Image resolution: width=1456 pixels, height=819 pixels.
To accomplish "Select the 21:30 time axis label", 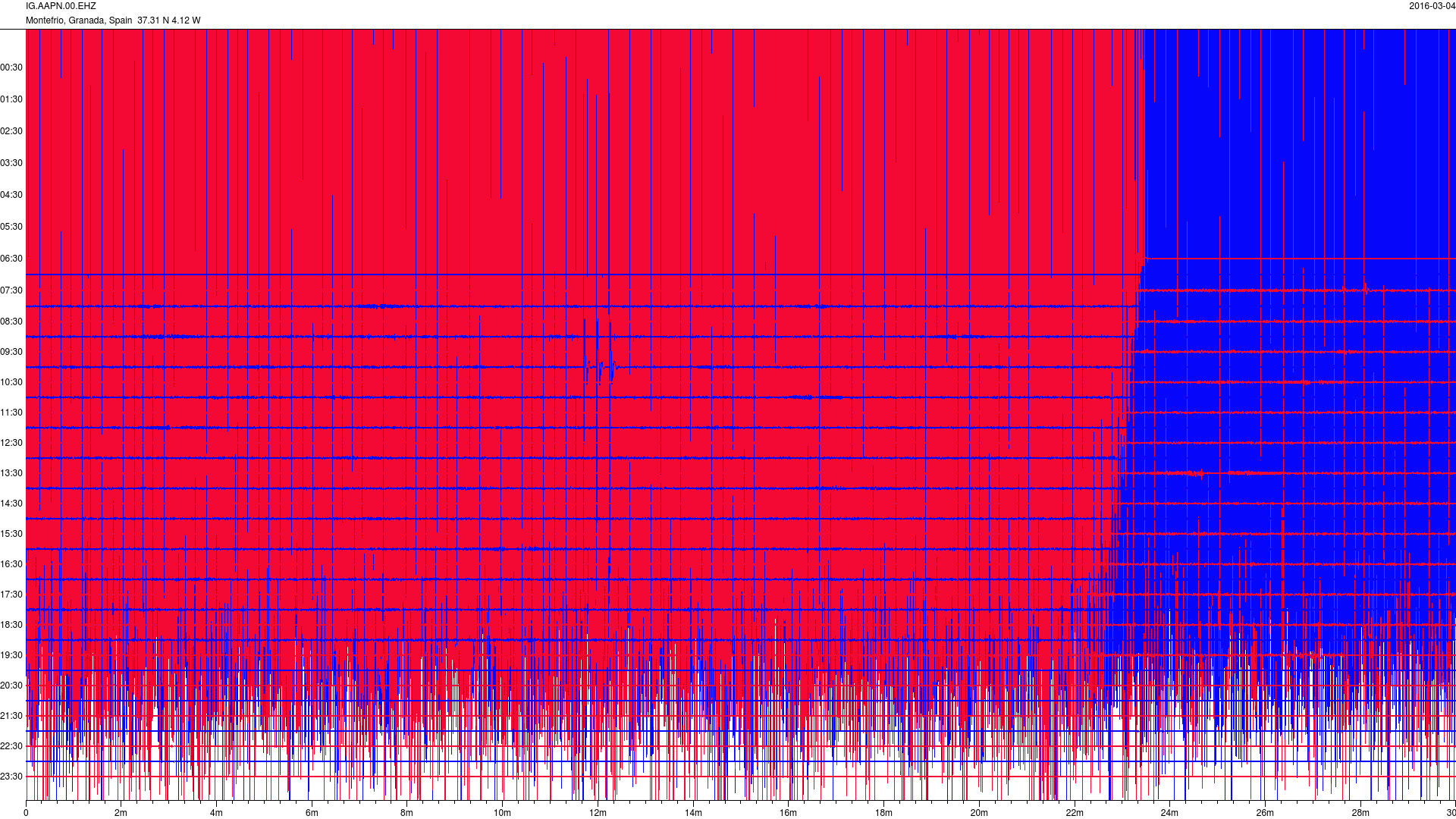I will pyautogui.click(x=11, y=716).
